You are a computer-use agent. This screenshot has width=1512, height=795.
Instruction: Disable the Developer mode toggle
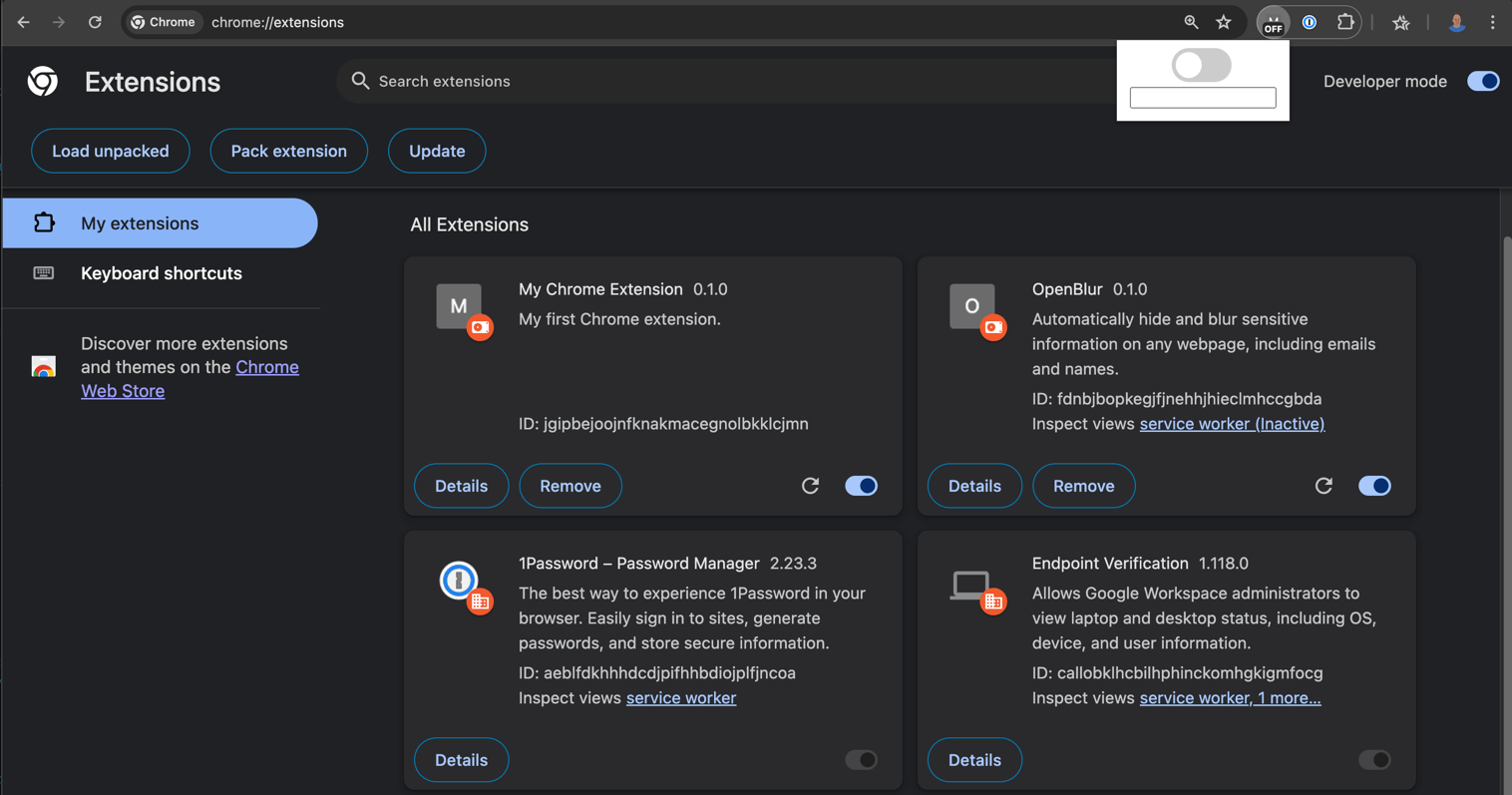pyautogui.click(x=1483, y=81)
